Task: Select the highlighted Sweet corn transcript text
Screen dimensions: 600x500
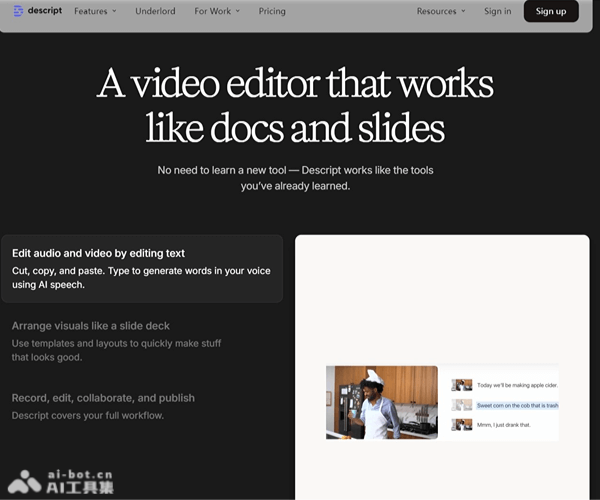Action: 517,405
